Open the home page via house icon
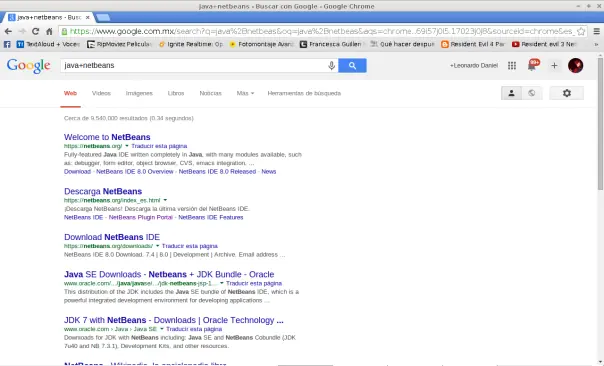Viewport: 604px width, 366px height. [x=49, y=31]
